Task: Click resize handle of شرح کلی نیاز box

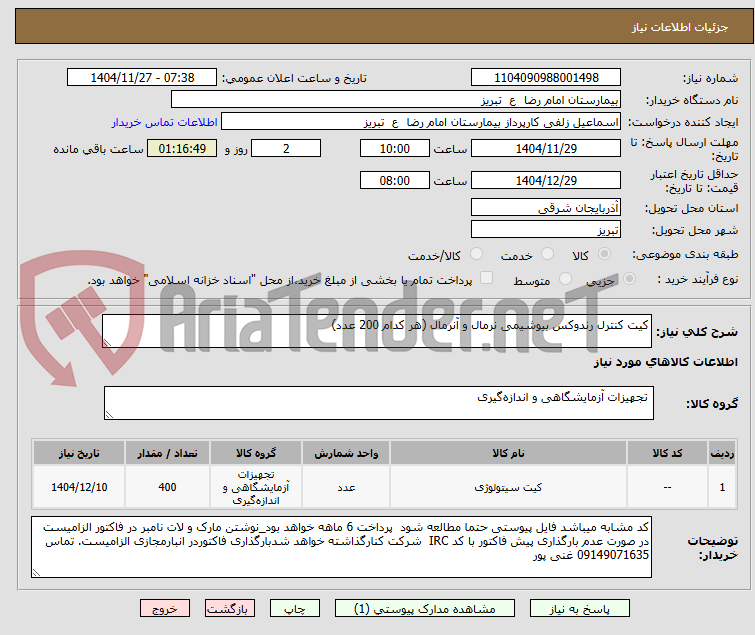Action: coord(107,343)
